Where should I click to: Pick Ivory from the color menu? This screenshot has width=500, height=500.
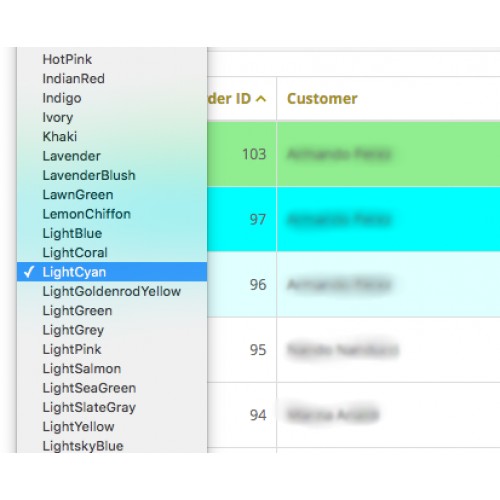click(112, 117)
